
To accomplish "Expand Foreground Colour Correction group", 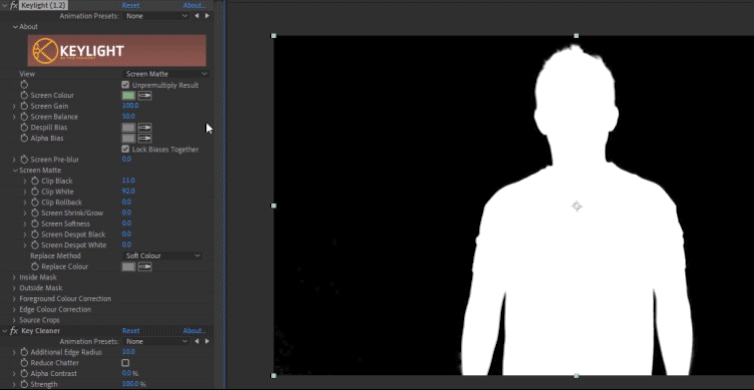I will pyautogui.click(x=14, y=299).
